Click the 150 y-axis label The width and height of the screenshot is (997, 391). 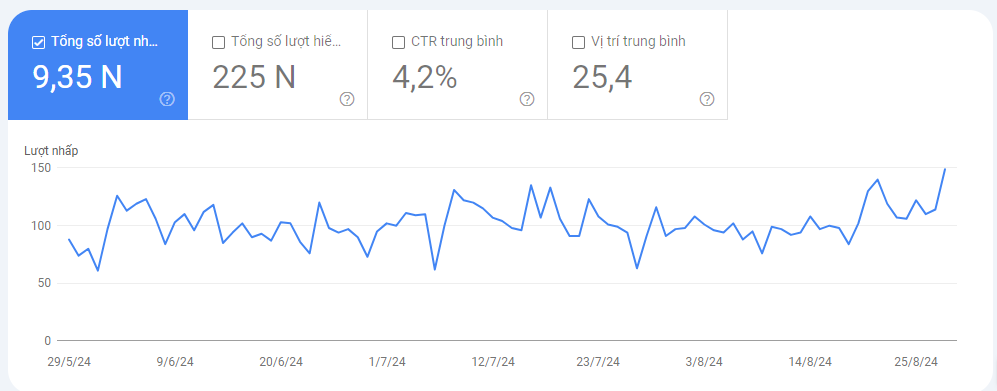click(43, 168)
